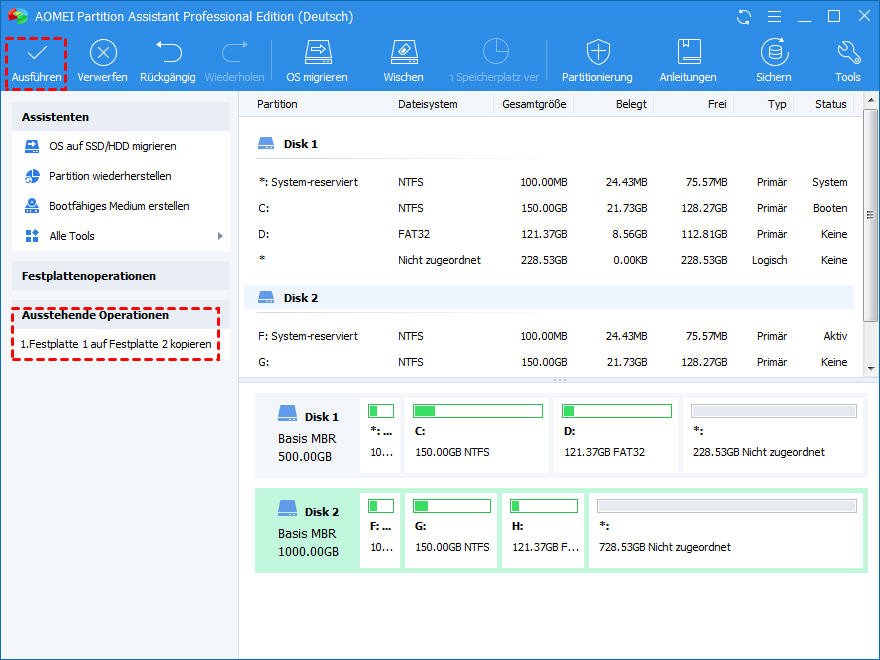
Task: Select F: partition block on Disk 2
Action: pyautogui.click(x=381, y=530)
